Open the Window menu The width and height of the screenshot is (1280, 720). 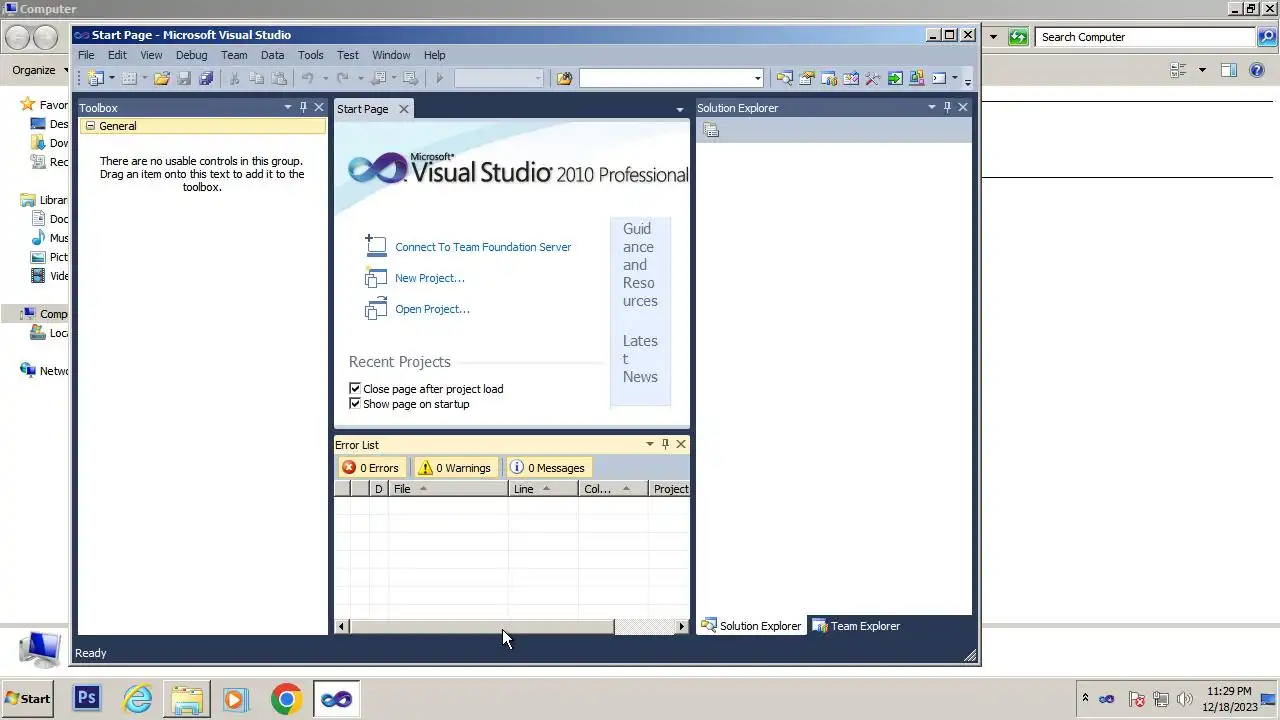coord(391,55)
